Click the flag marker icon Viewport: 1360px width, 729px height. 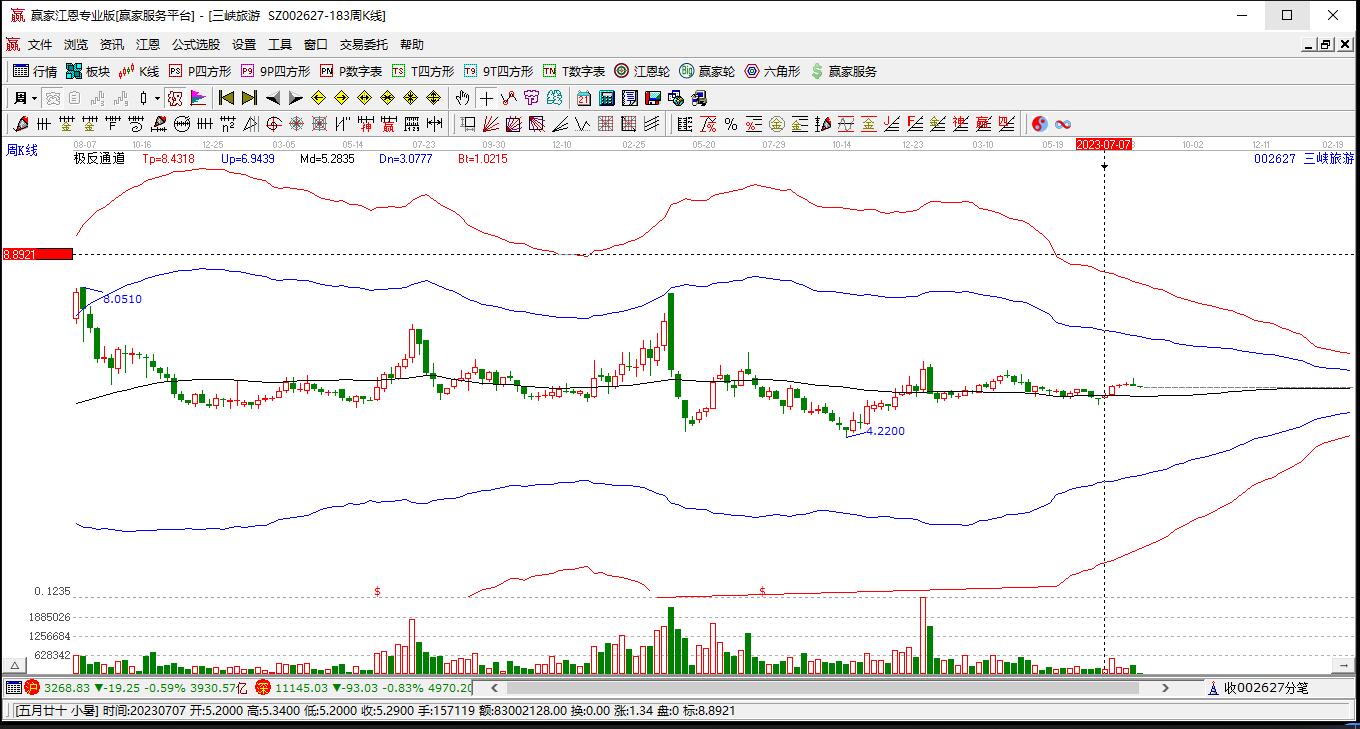(198, 98)
